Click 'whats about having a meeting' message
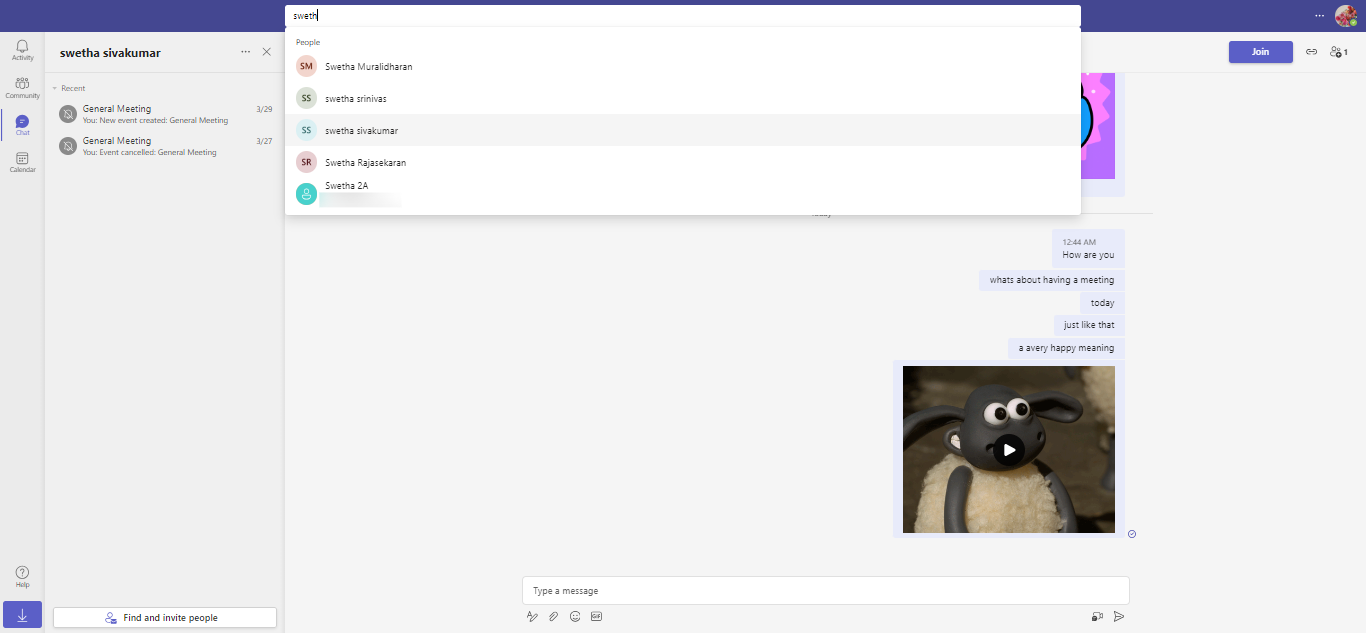1366x633 pixels. 1052,280
